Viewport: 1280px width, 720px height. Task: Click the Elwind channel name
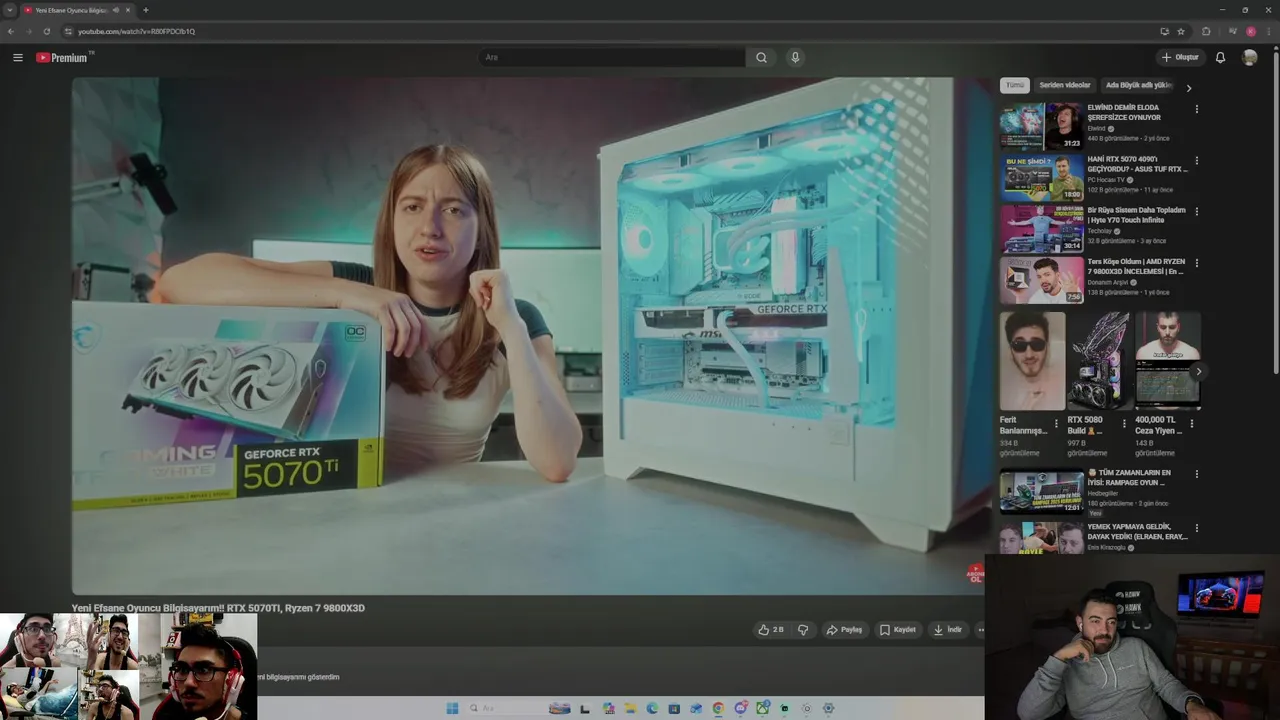pyautogui.click(x=1096, y=128)
